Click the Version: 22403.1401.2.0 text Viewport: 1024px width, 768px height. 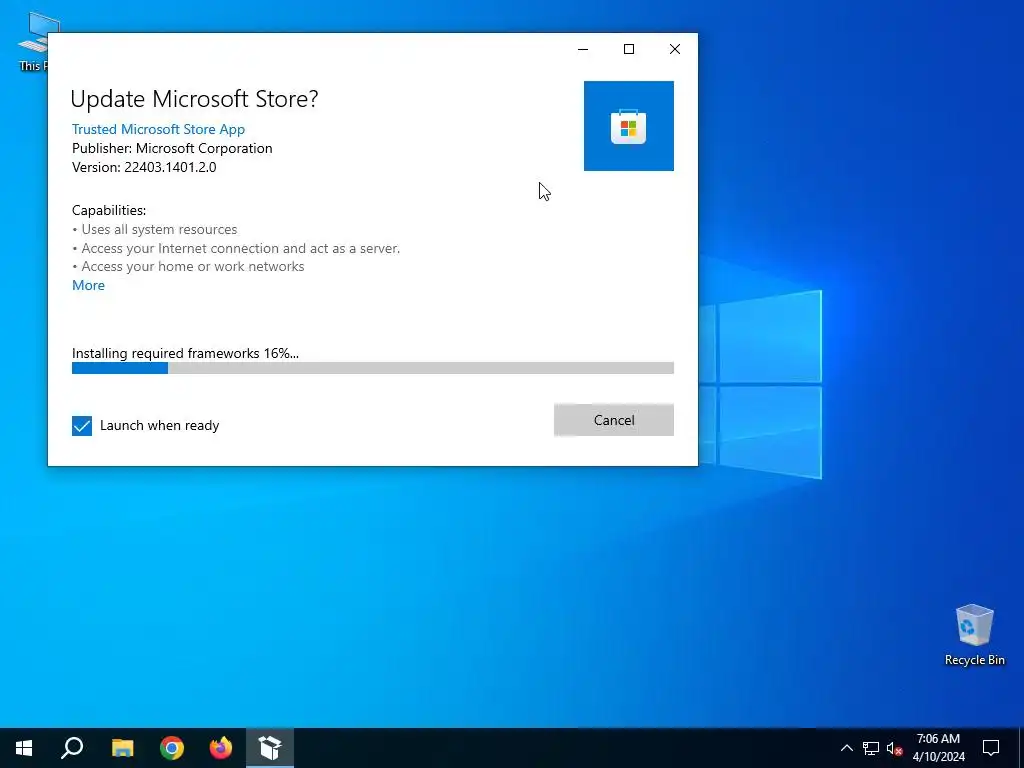pyautogui.click(x=144, y=167)
